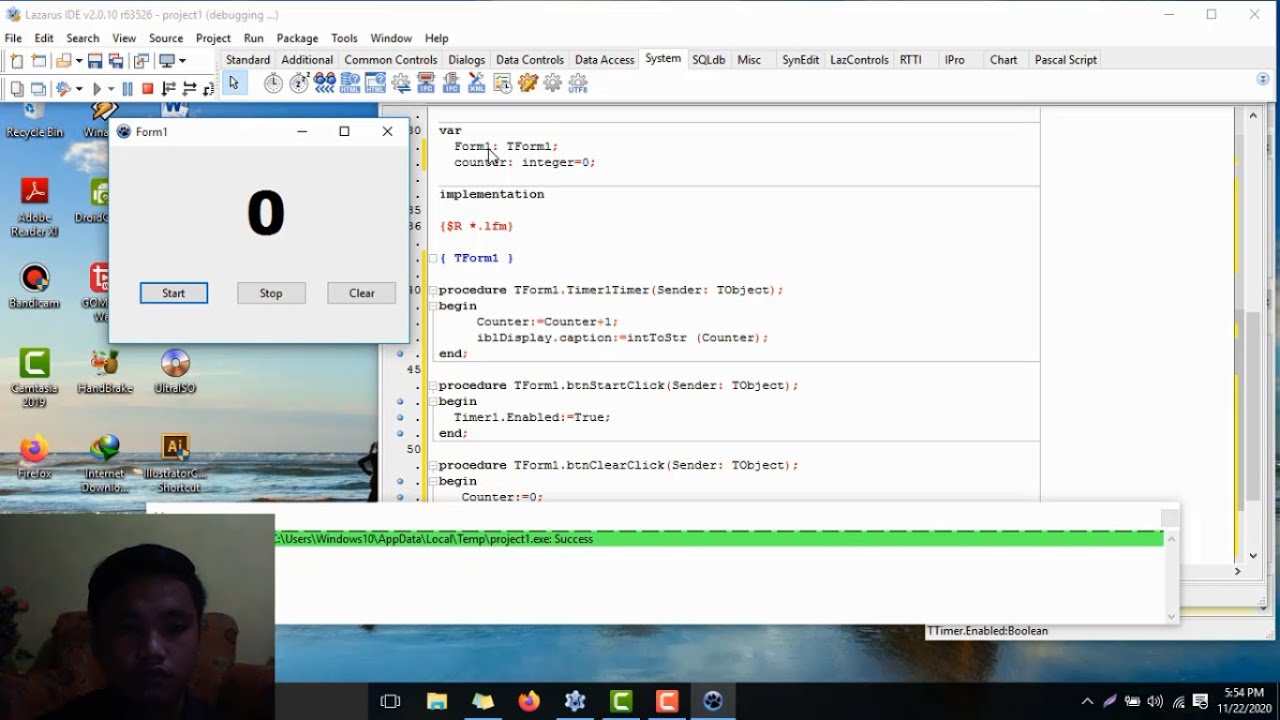
Task: Collapse btnClearClick procedure fold marker
Action: coord(432,465)
